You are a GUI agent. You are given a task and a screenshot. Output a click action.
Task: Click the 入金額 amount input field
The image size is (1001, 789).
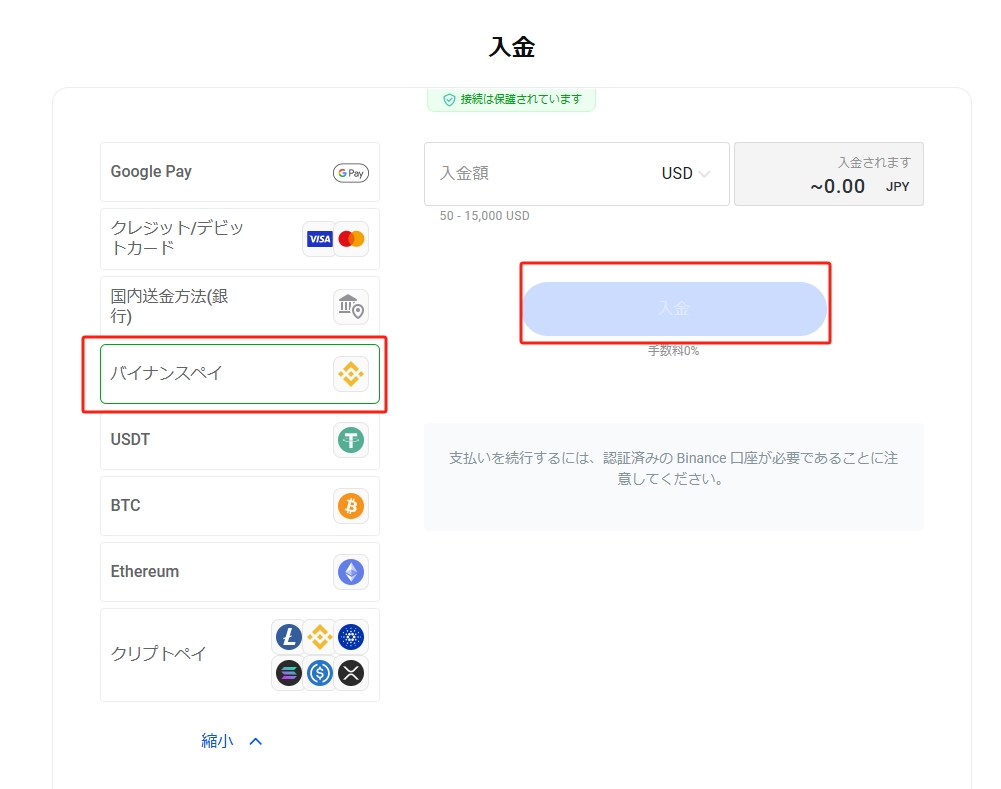(540, 174)
